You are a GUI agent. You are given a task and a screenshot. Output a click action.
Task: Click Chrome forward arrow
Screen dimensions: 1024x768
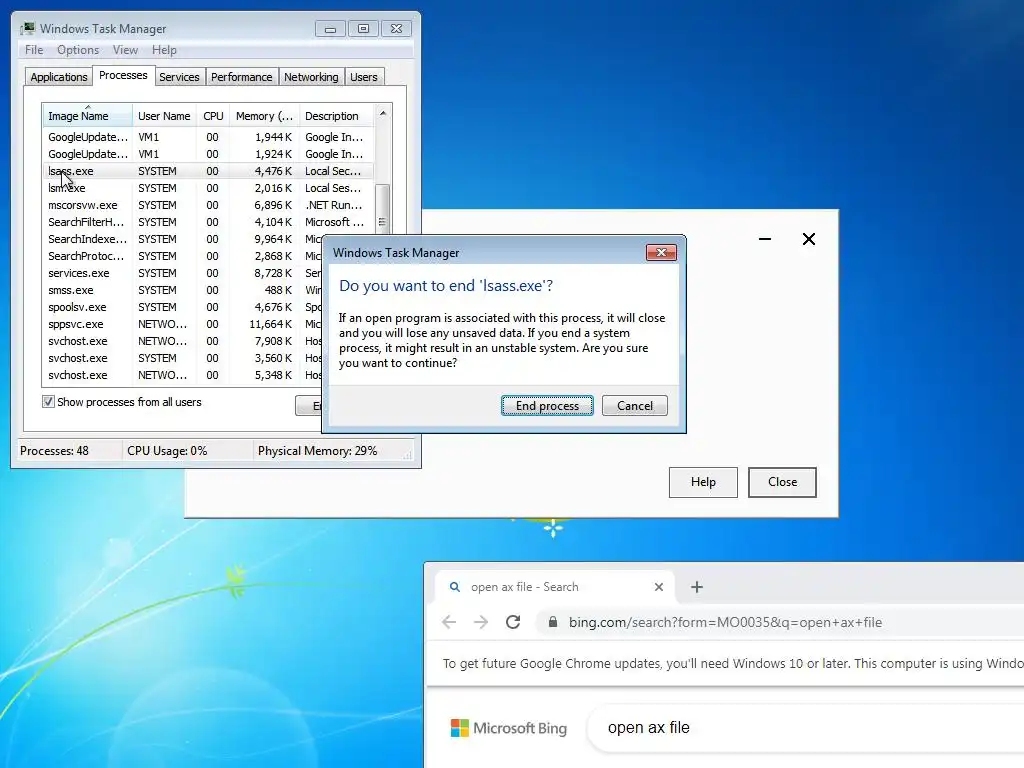(x=481, y=622)
